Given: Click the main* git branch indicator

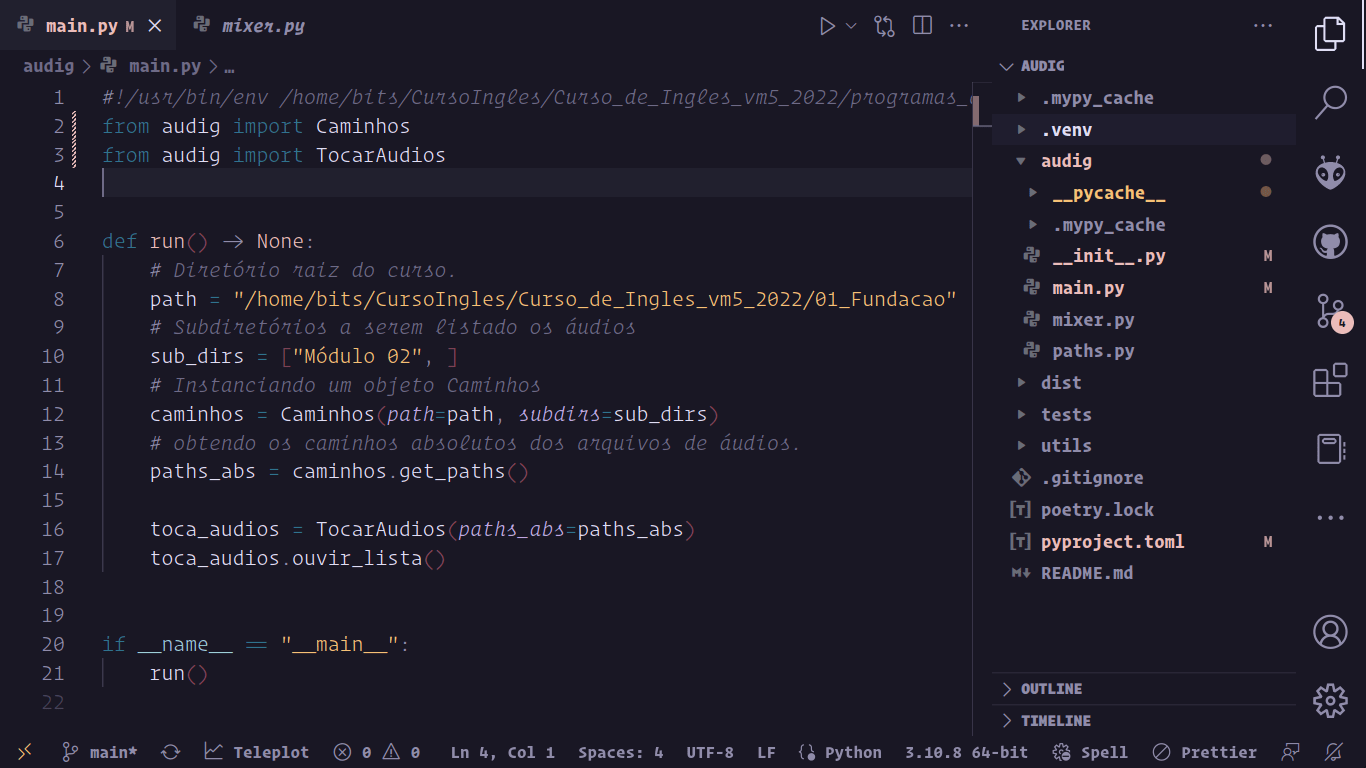Looking at the screenshot, I should click(100, 752).
